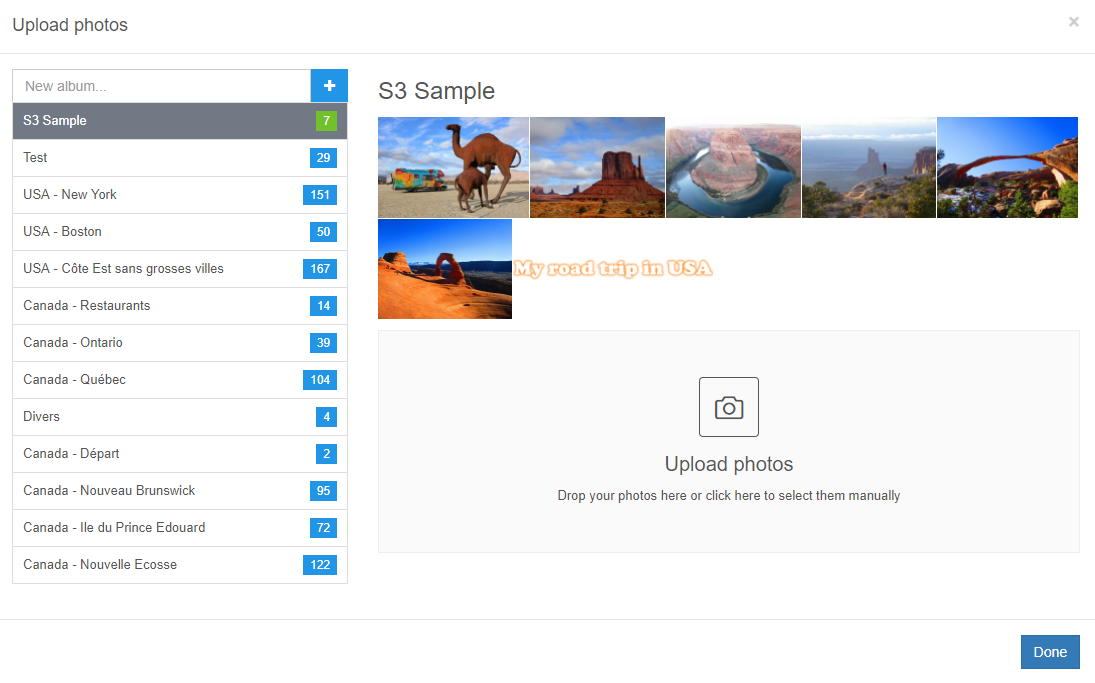
Task: Click the 122 badge on Canada - Nouvelle Ecosse
Action: [319, 564]
